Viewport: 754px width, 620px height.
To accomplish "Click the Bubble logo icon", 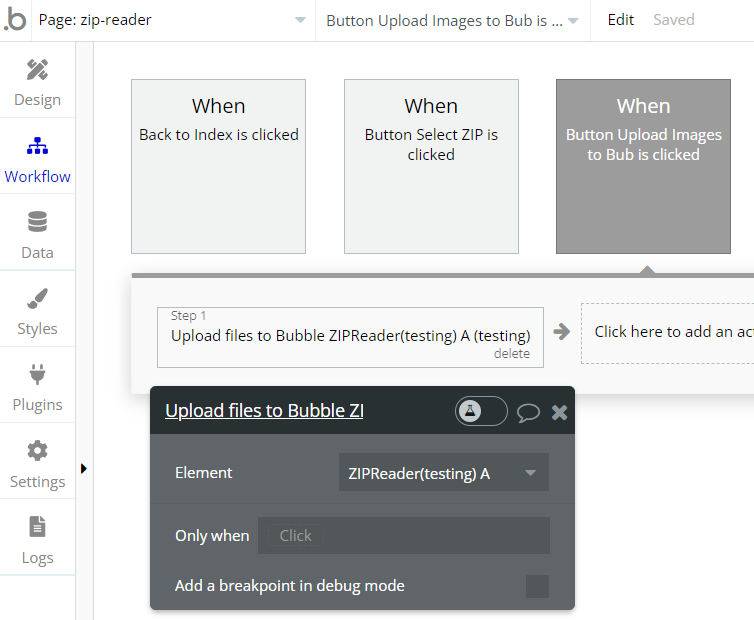I will (15, 20).
